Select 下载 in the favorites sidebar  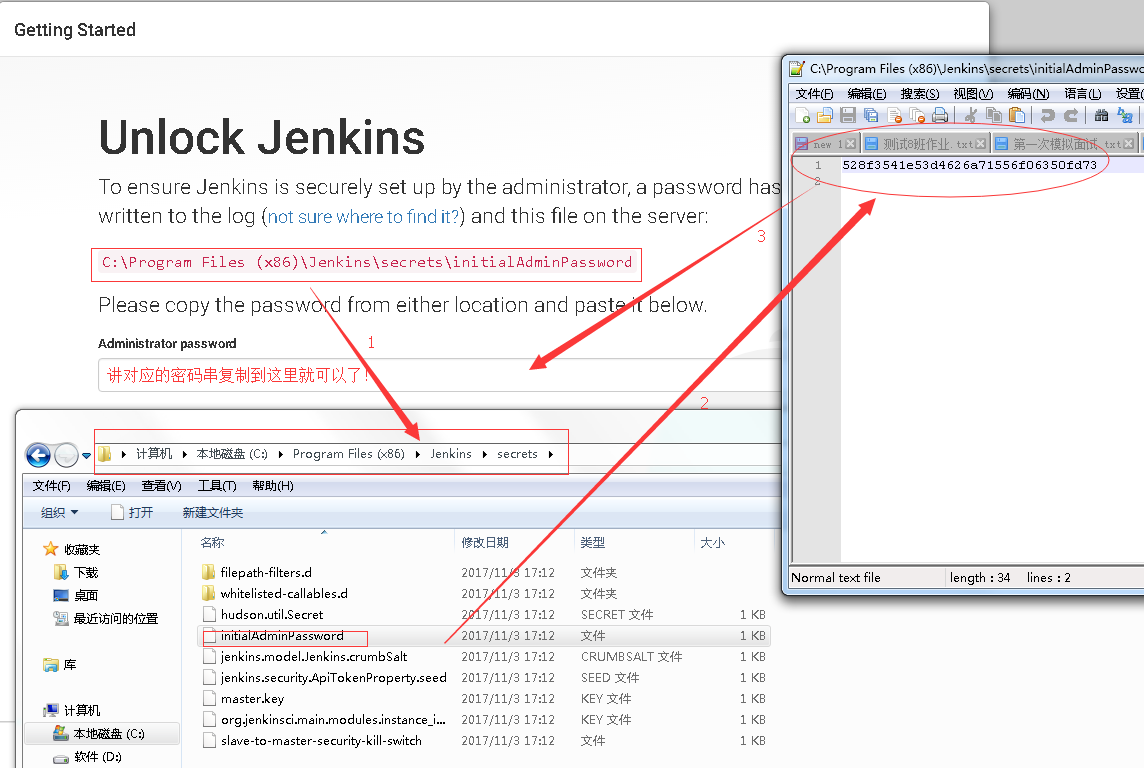click(x=86, y=573)
